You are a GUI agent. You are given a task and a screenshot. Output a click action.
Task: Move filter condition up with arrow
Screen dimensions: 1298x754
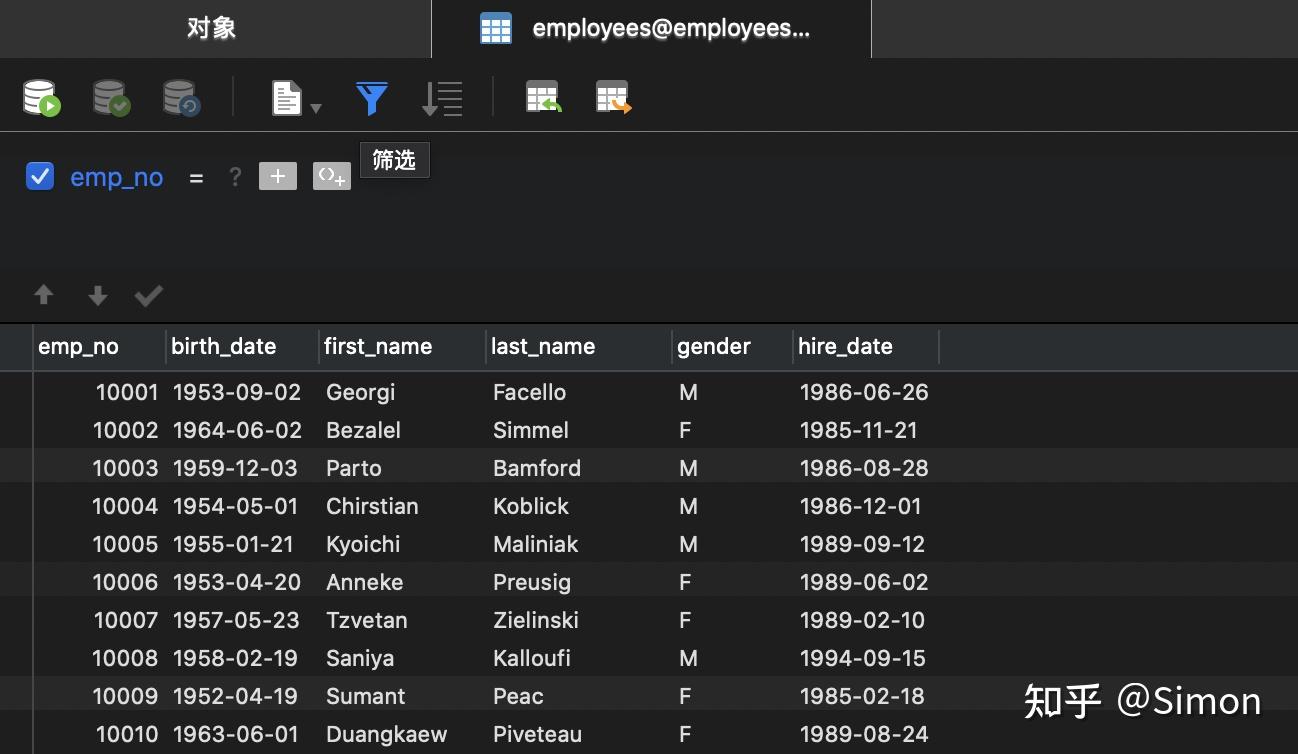(x=44, y=295)
